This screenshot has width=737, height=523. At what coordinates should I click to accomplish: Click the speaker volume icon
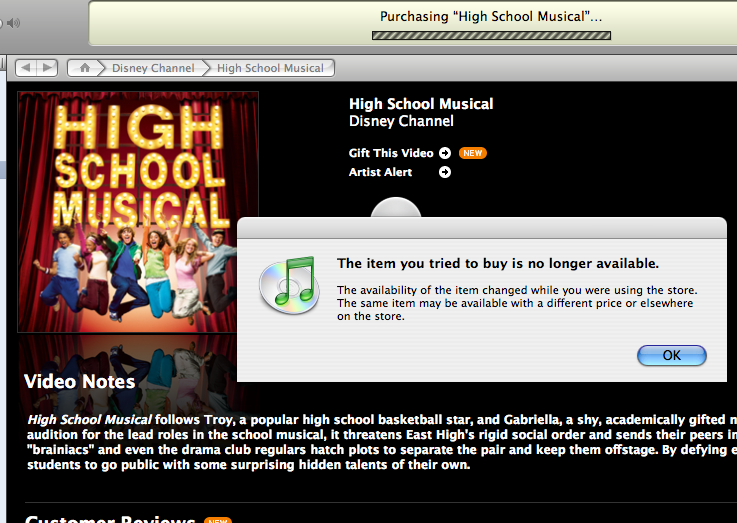13,23
